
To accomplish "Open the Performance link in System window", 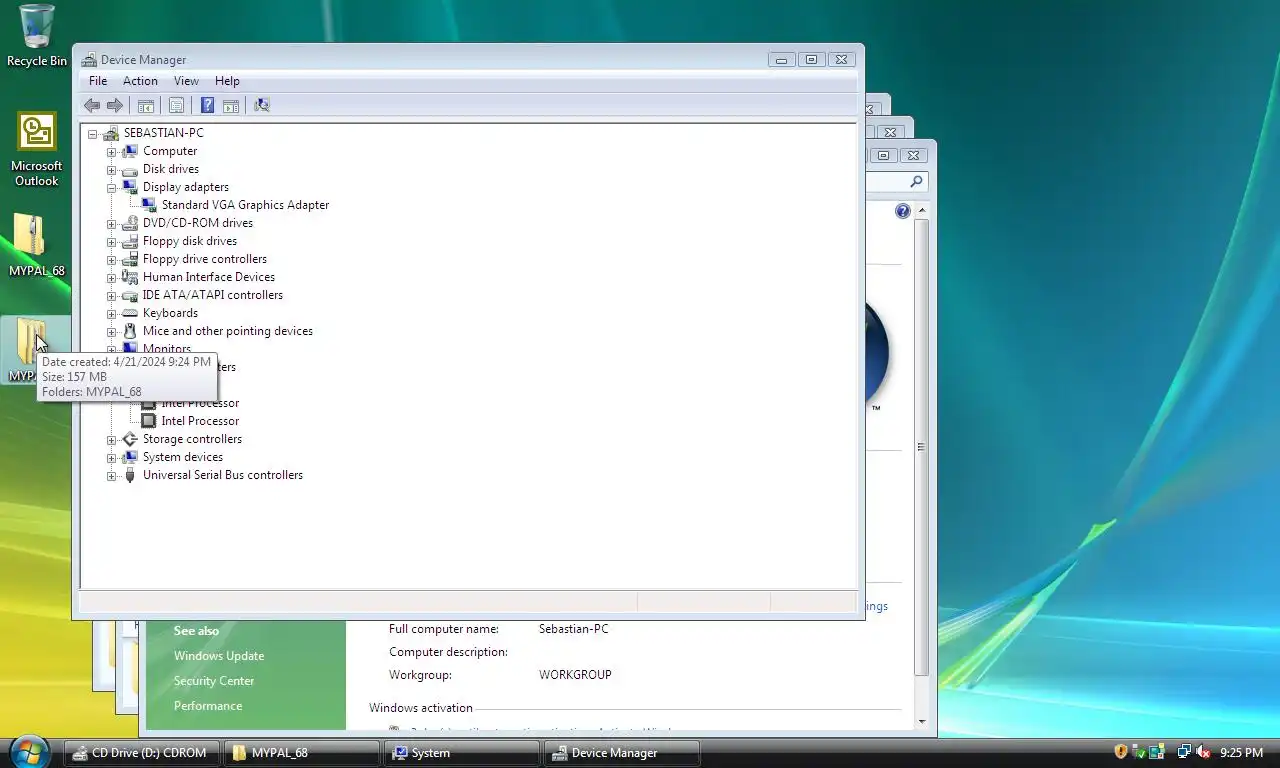I will click(x=208, y=706).
